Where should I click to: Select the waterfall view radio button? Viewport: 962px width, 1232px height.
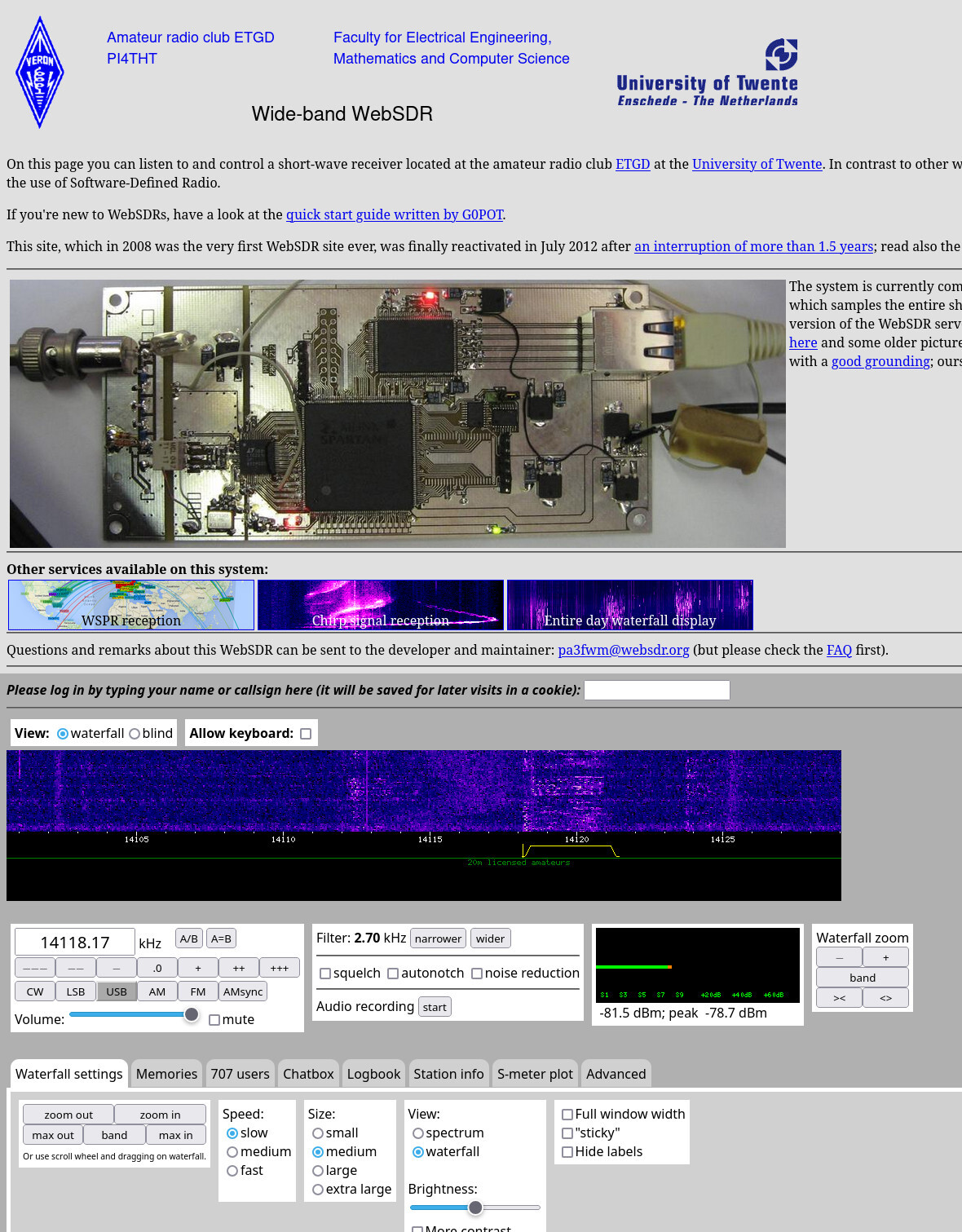click(63, 734)
